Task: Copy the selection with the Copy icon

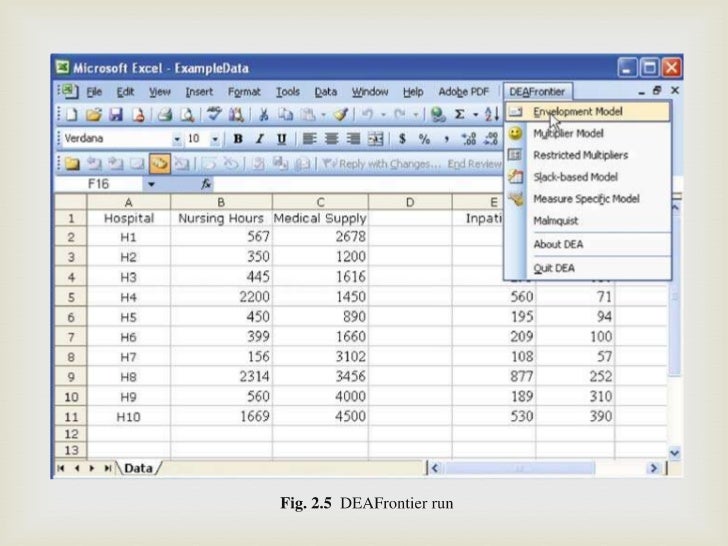Action: [x=286, y=114]
